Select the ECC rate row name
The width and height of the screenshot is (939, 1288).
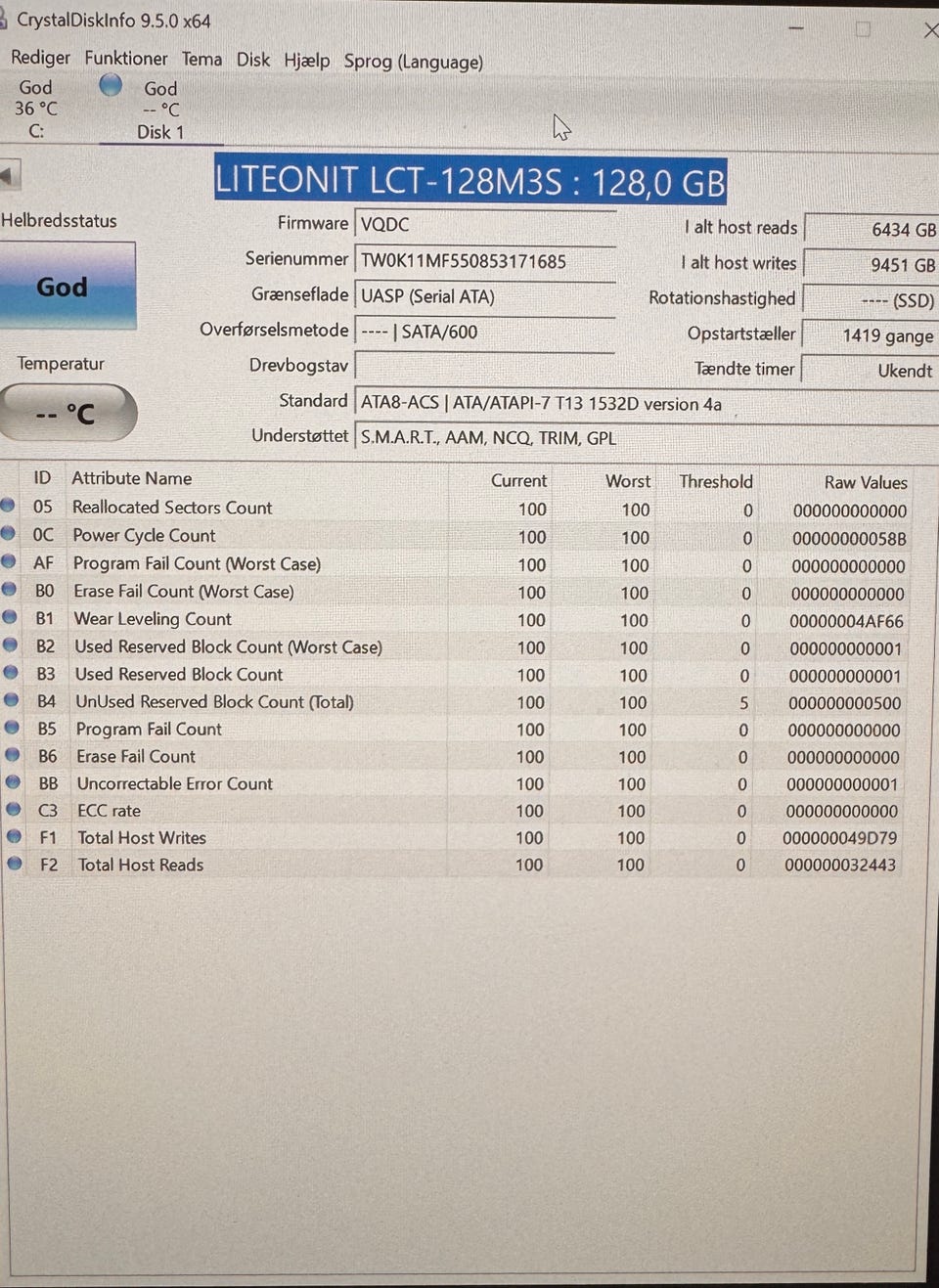coord(109,811)
